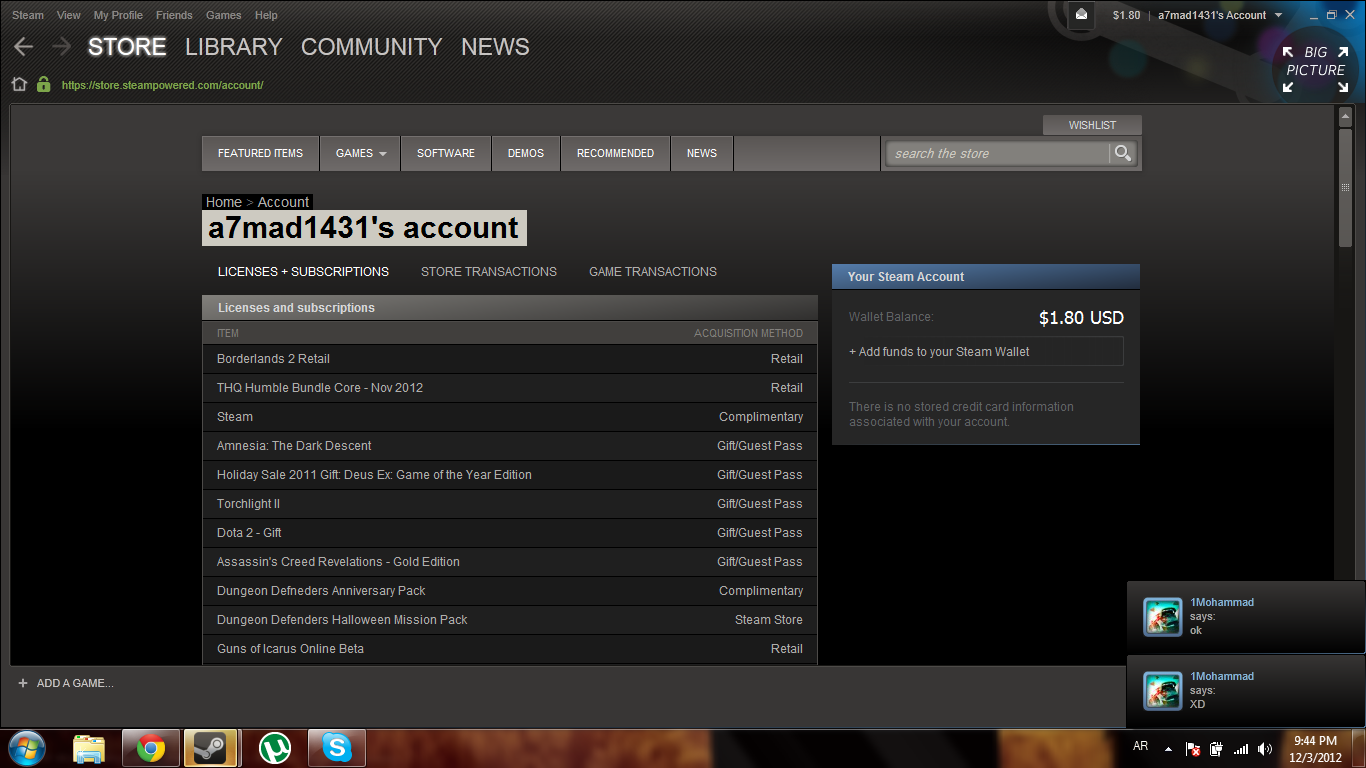Click the Amnesia: The Dark Descent entry
This screenshot has width=1366, height=768.
click(294, 446)
